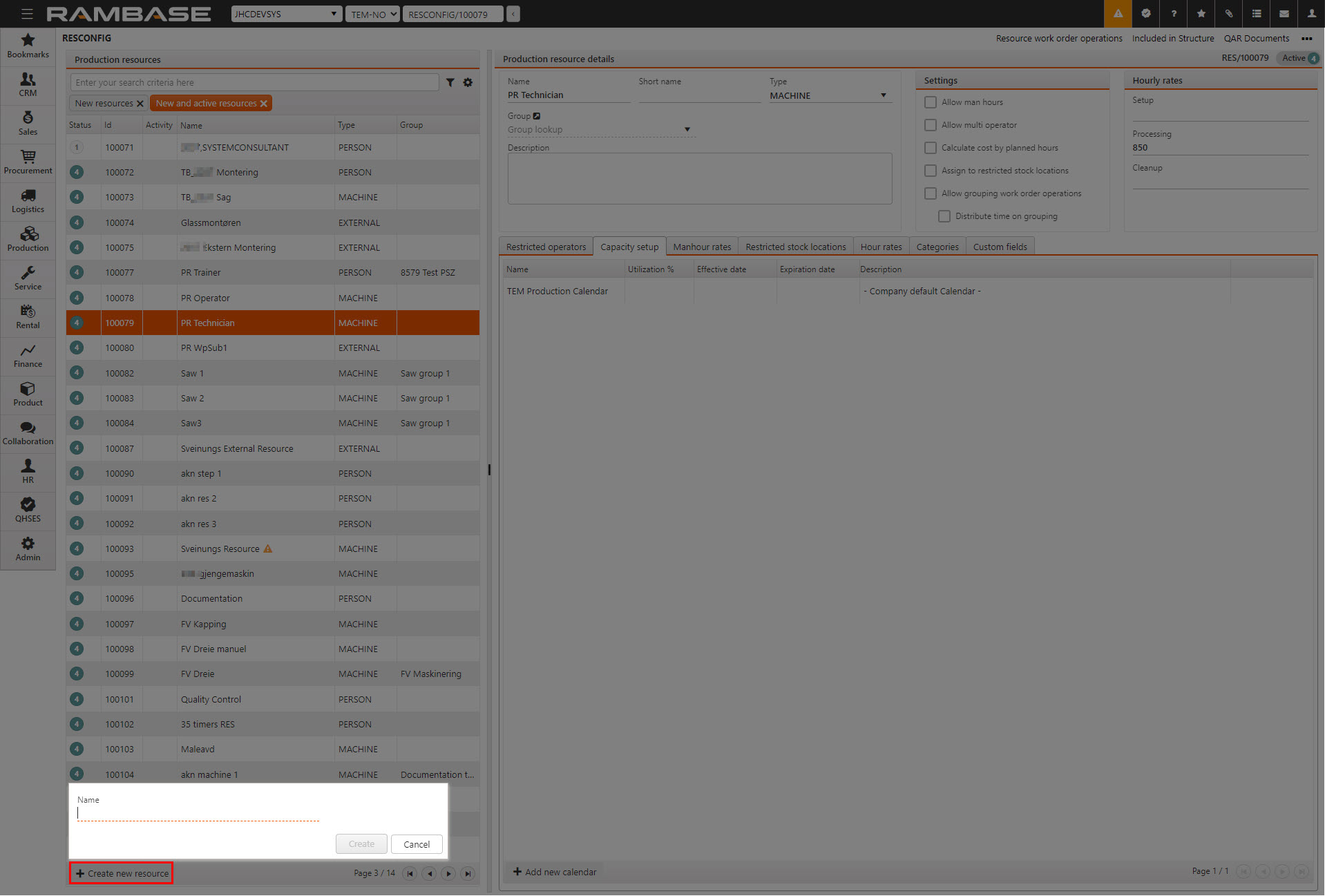Click the Name field in create popup
Image resolution: width=1325 pixels, height=896 pixels.
[198, 814]
